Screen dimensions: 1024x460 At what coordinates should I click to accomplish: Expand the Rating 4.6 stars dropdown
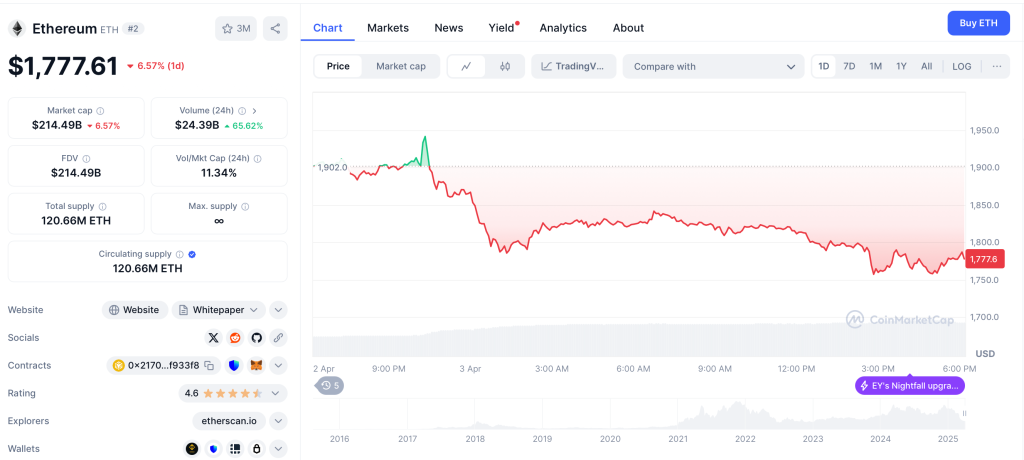click(279, 394)
